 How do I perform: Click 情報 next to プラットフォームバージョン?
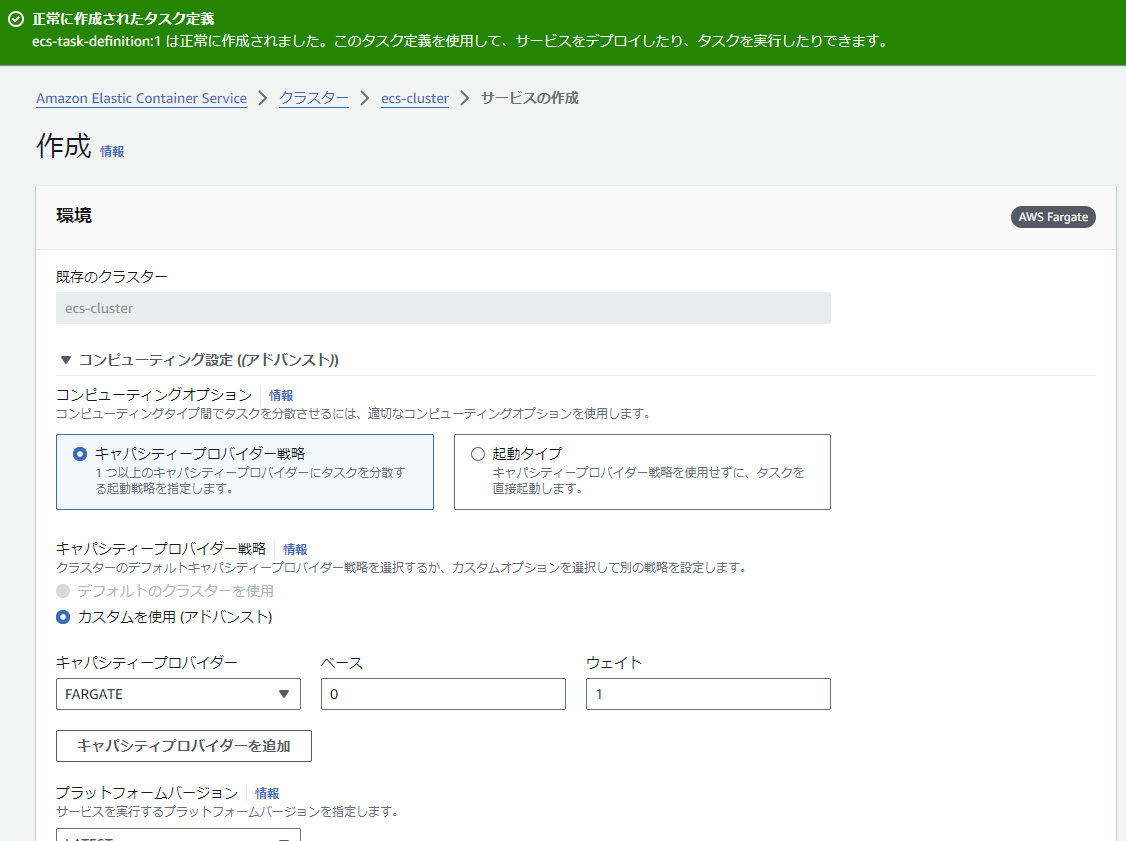click(x=268, y=792)
